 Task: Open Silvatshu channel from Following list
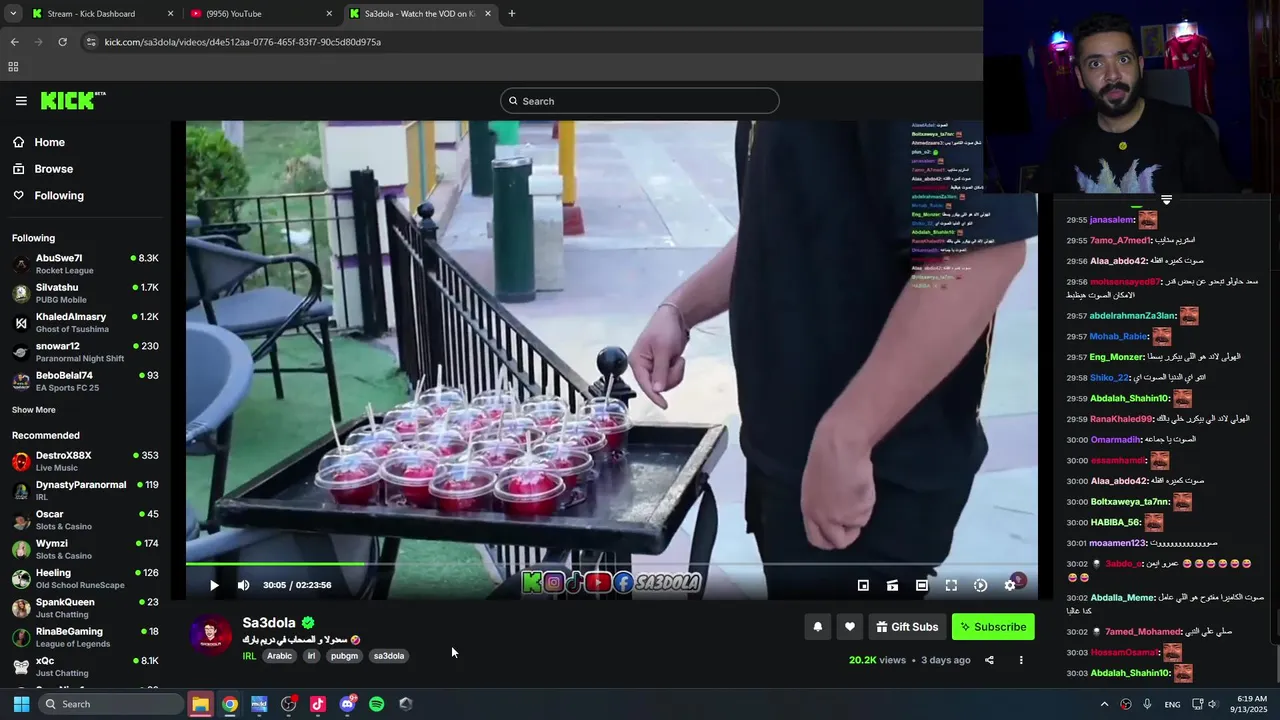tap(84, 293)
